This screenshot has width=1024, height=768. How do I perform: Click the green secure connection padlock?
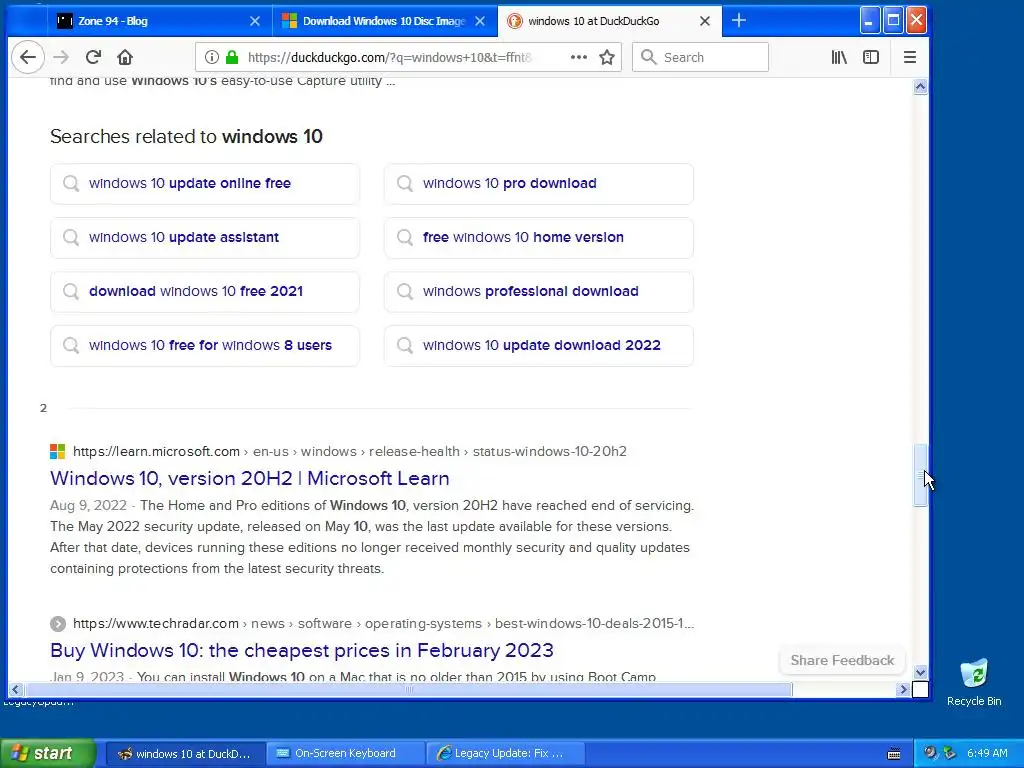point(231,57)
